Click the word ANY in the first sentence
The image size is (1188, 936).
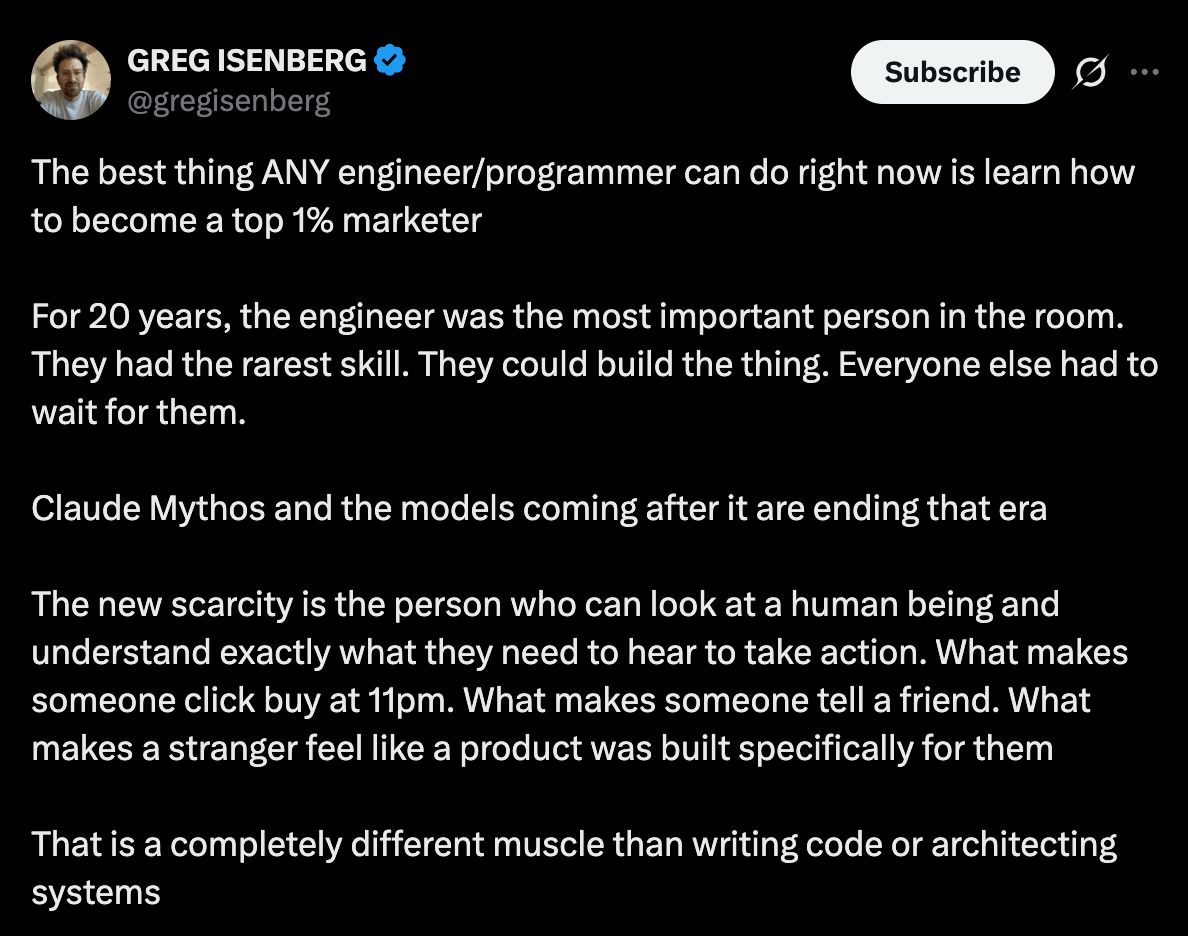point(295,173)
